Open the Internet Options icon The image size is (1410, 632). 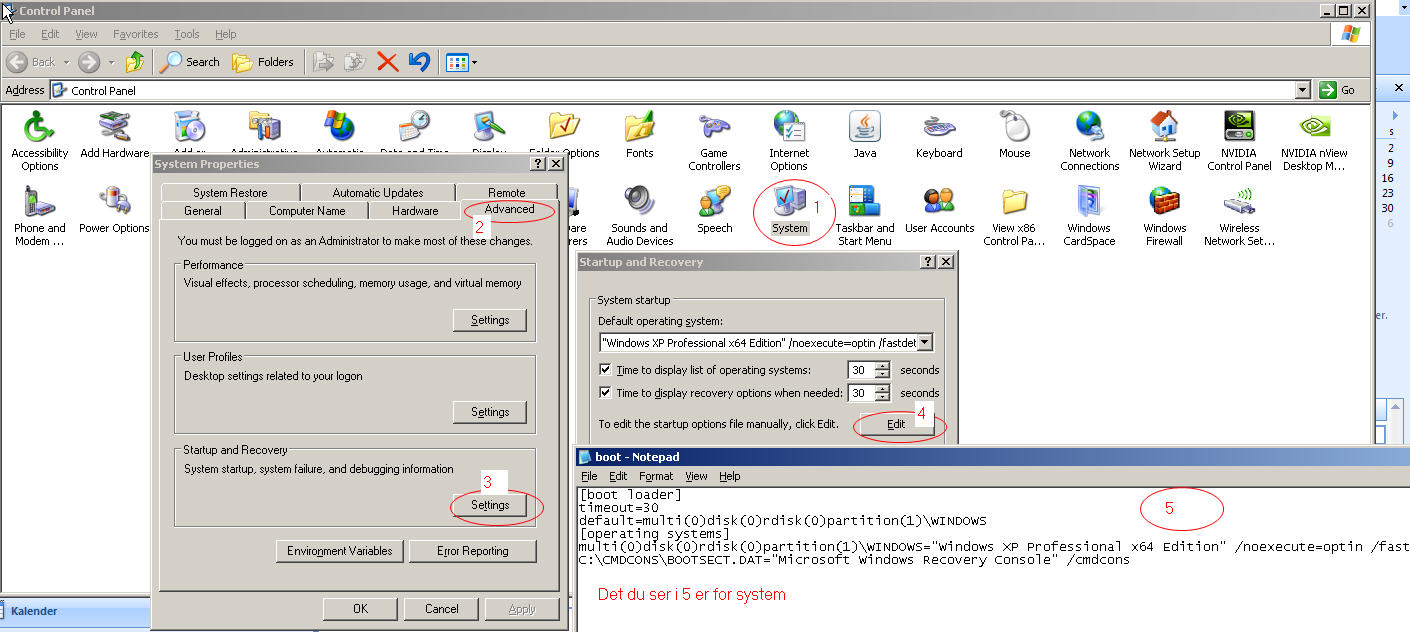pyautogui.click(x=789, y=141)
